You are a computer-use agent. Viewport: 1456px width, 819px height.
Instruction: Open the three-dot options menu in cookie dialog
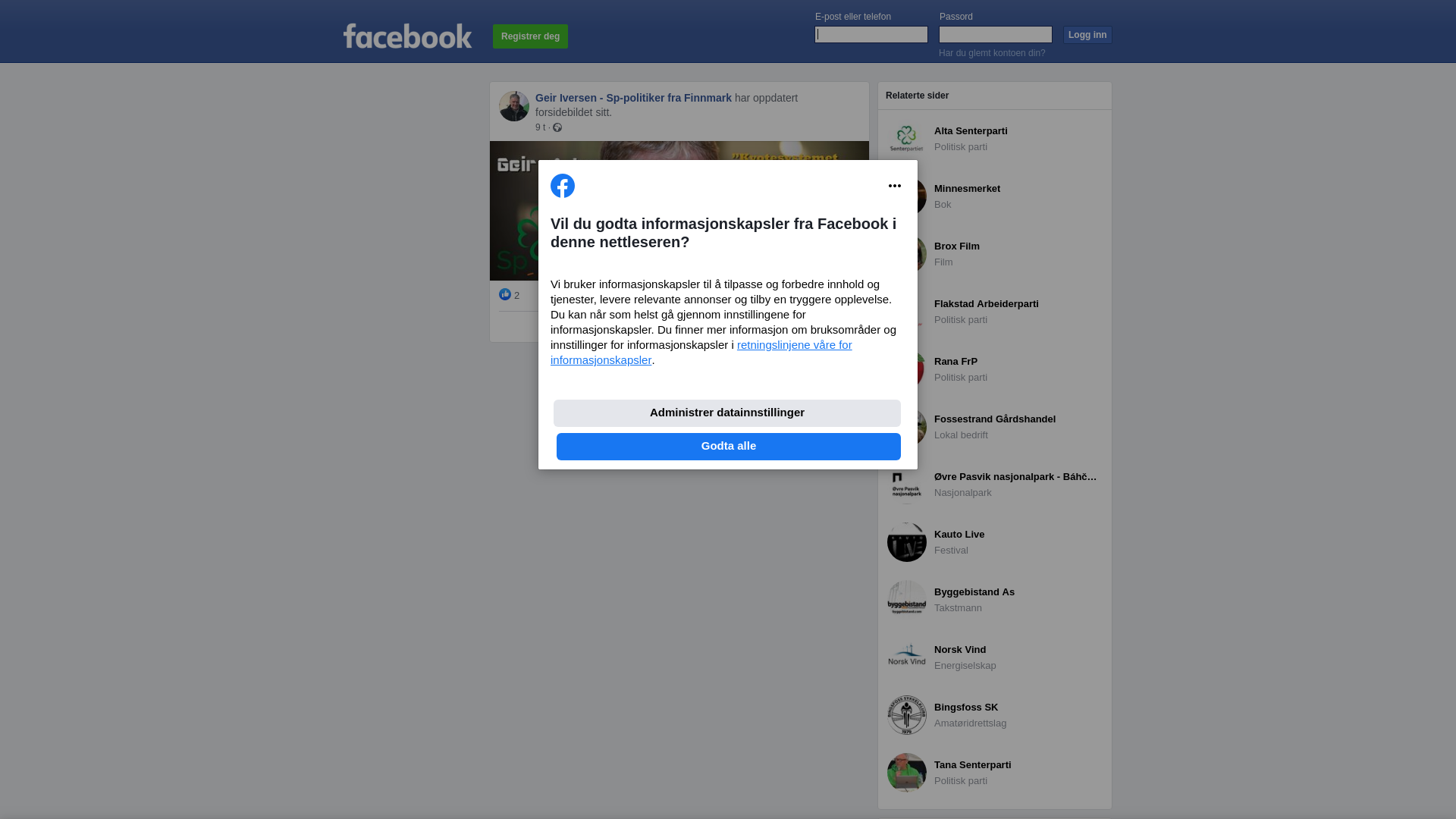pyautogui.click(x=895, y=186)
